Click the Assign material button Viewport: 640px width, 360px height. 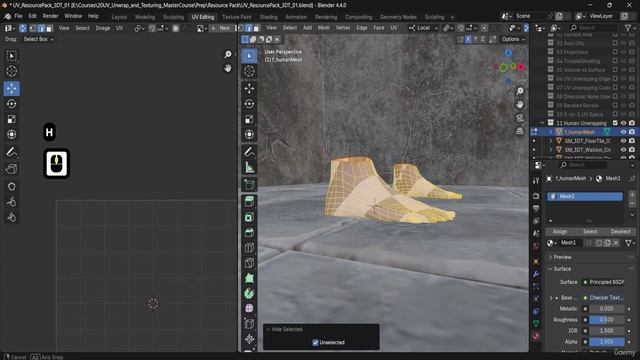560,231
